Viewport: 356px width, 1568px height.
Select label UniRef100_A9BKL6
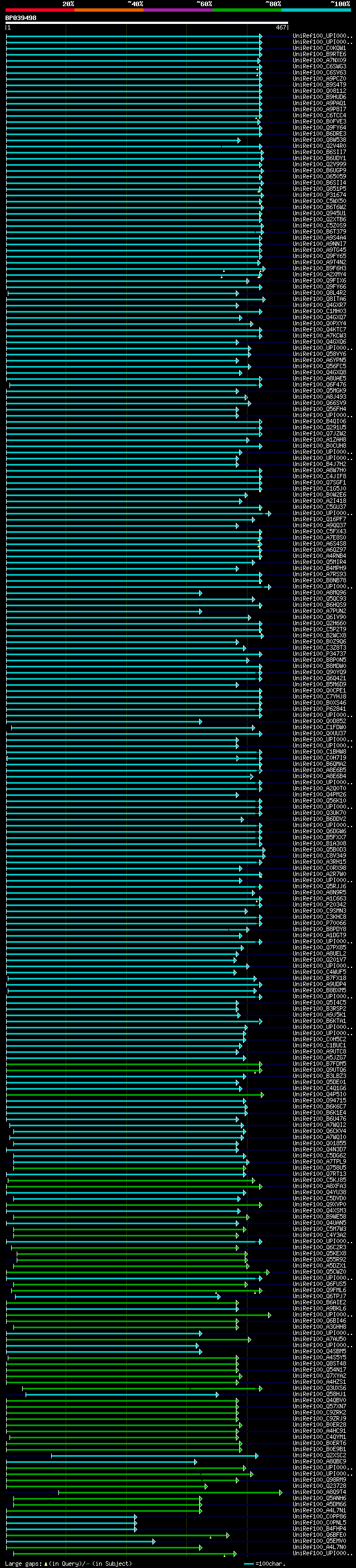point(319,1308)
